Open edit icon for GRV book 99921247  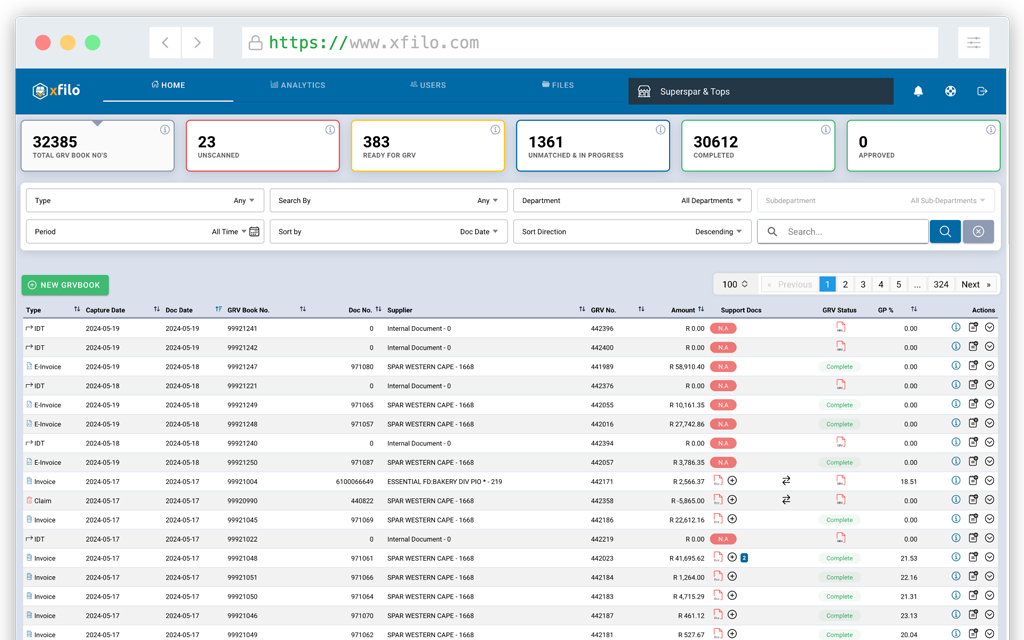[973, 366]
